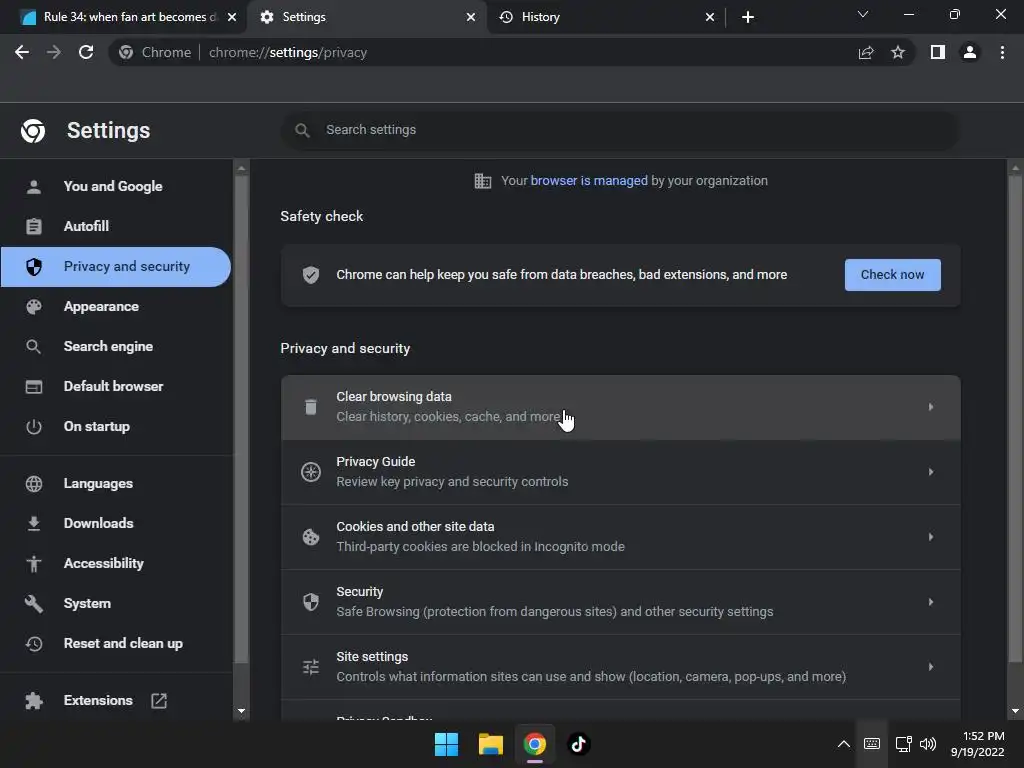
Task: Open Extensions in new tab
Action: (x=116, y=700)
